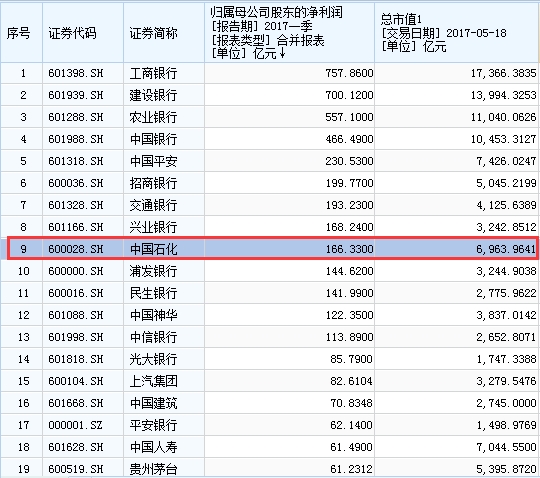Click market cap value 3,837.0142

tap(506, 315)
